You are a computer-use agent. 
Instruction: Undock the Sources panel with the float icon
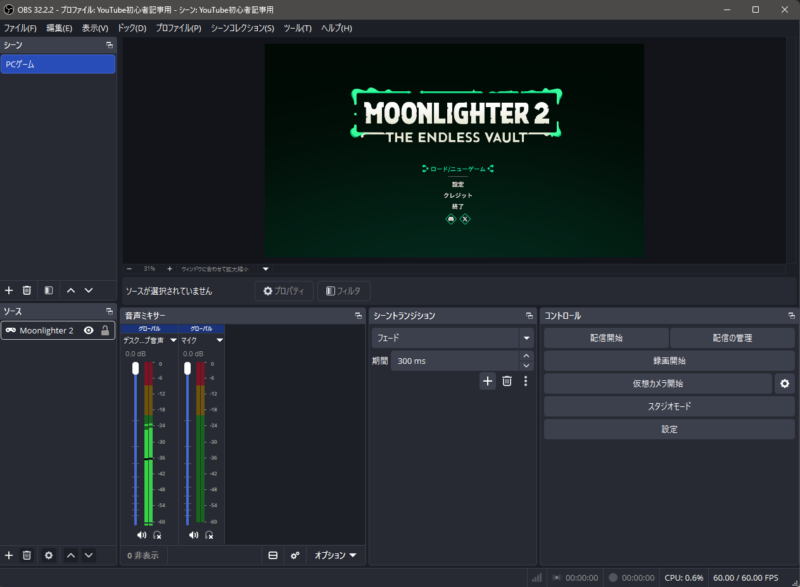coord(109,311)
